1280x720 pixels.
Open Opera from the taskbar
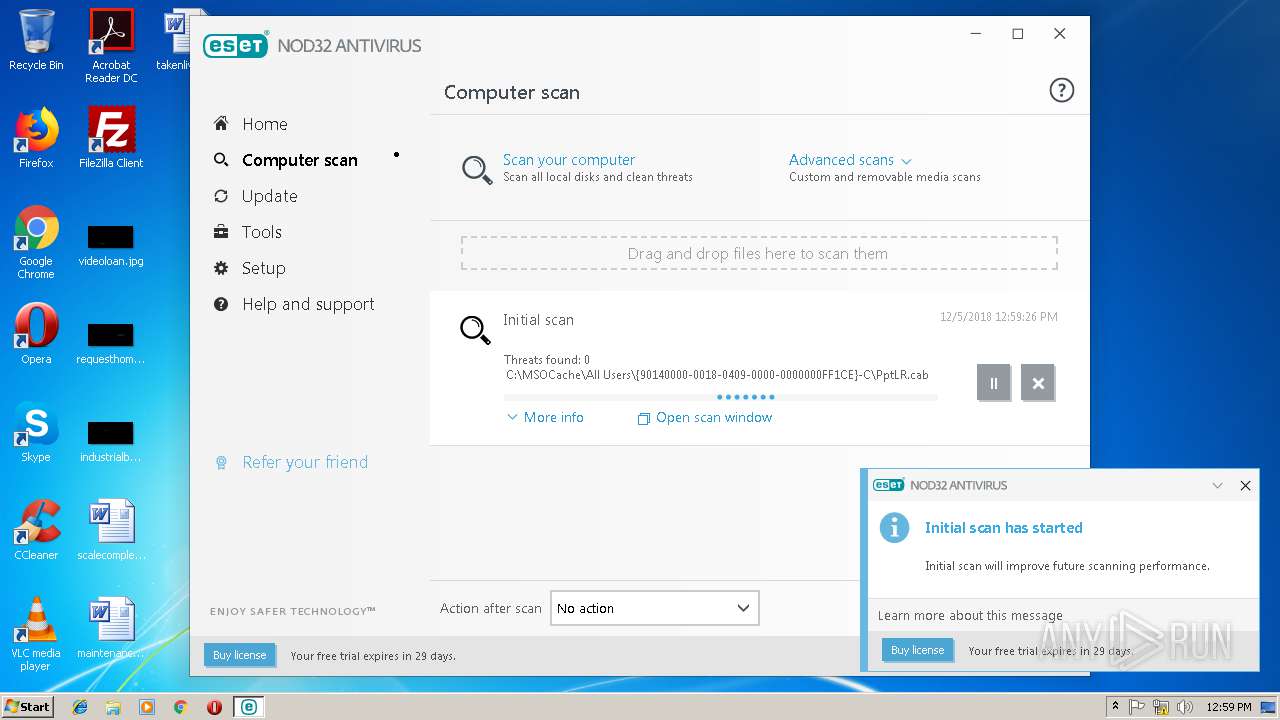point(214,707)
